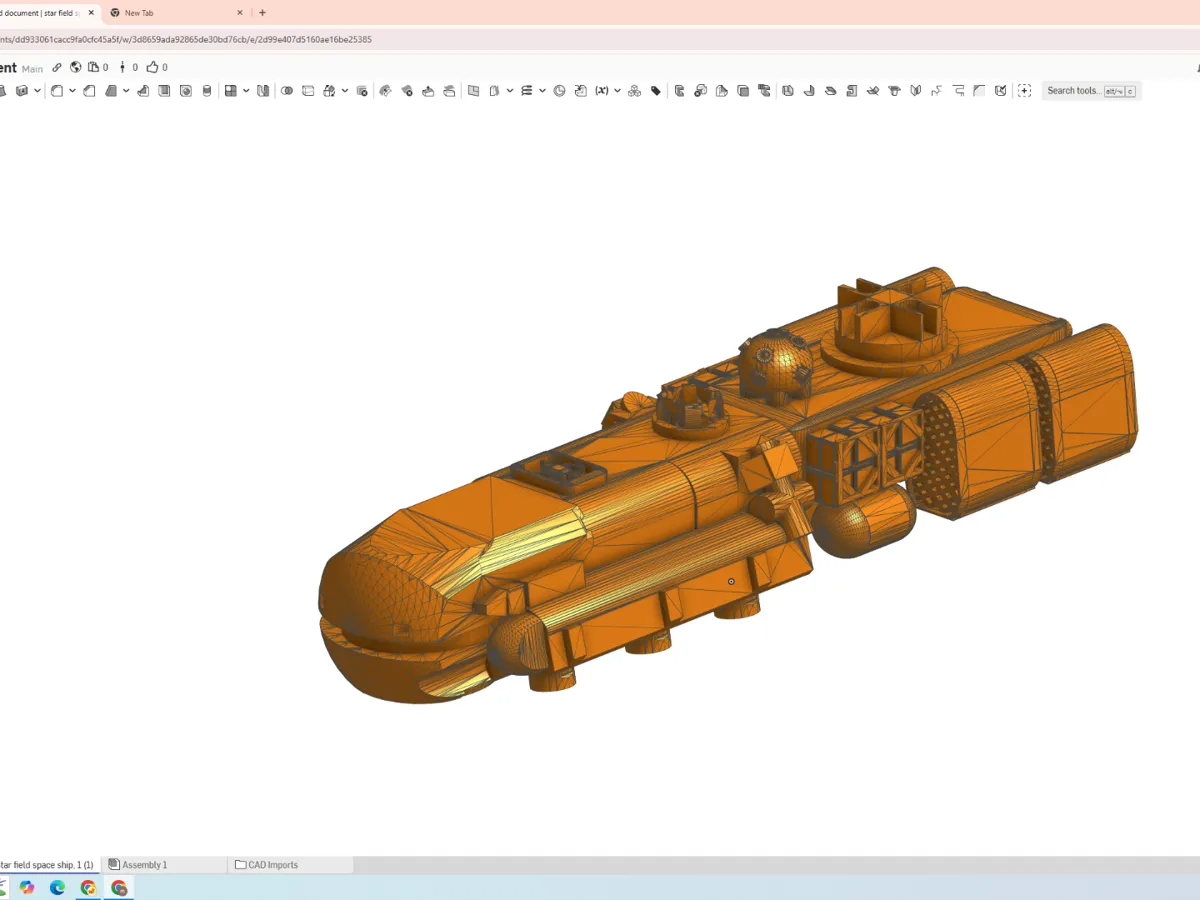
Task: Click the follow document pin icon
Action: 122,67
